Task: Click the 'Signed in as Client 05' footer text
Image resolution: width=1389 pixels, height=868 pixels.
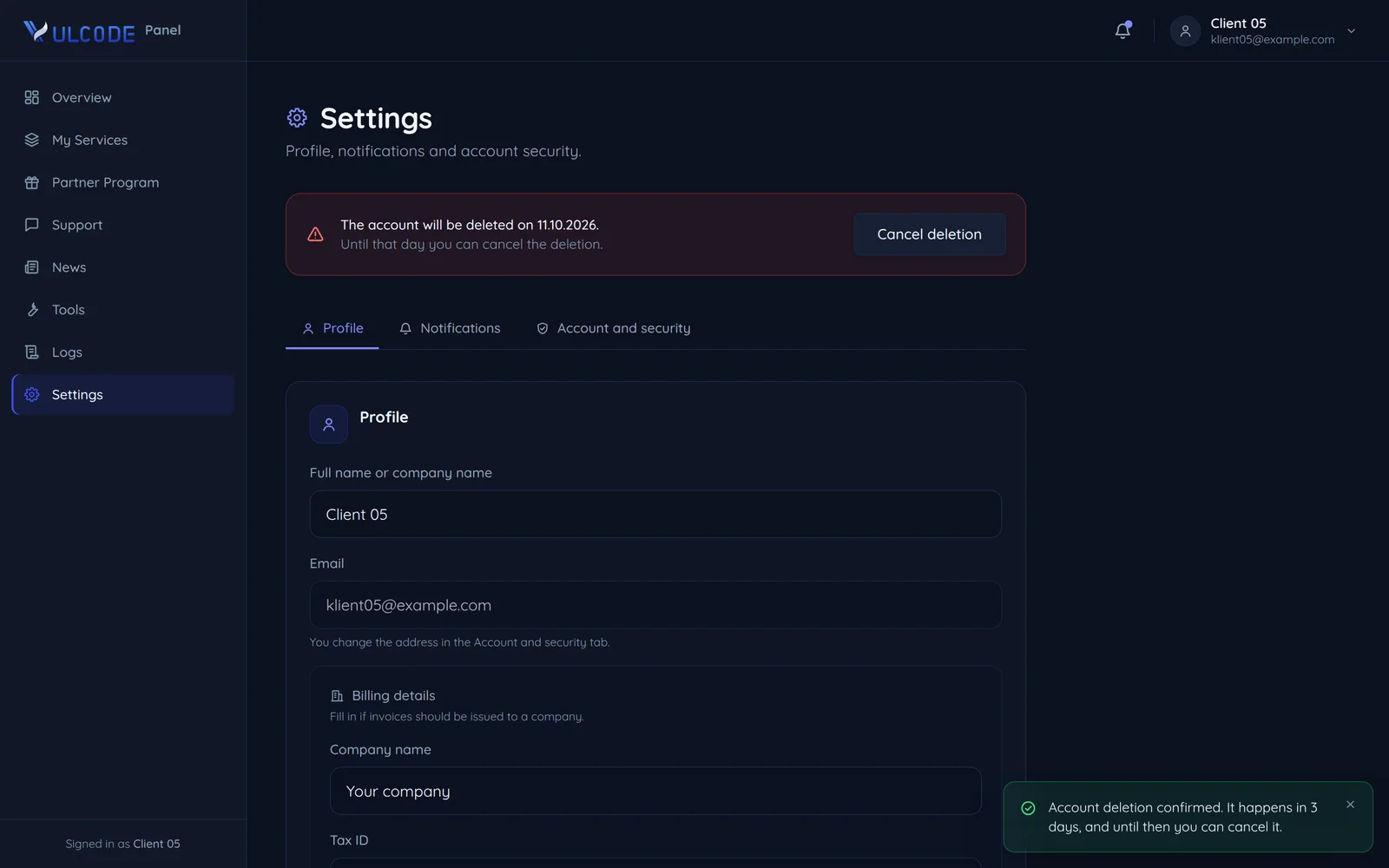Action: [122, 844]
